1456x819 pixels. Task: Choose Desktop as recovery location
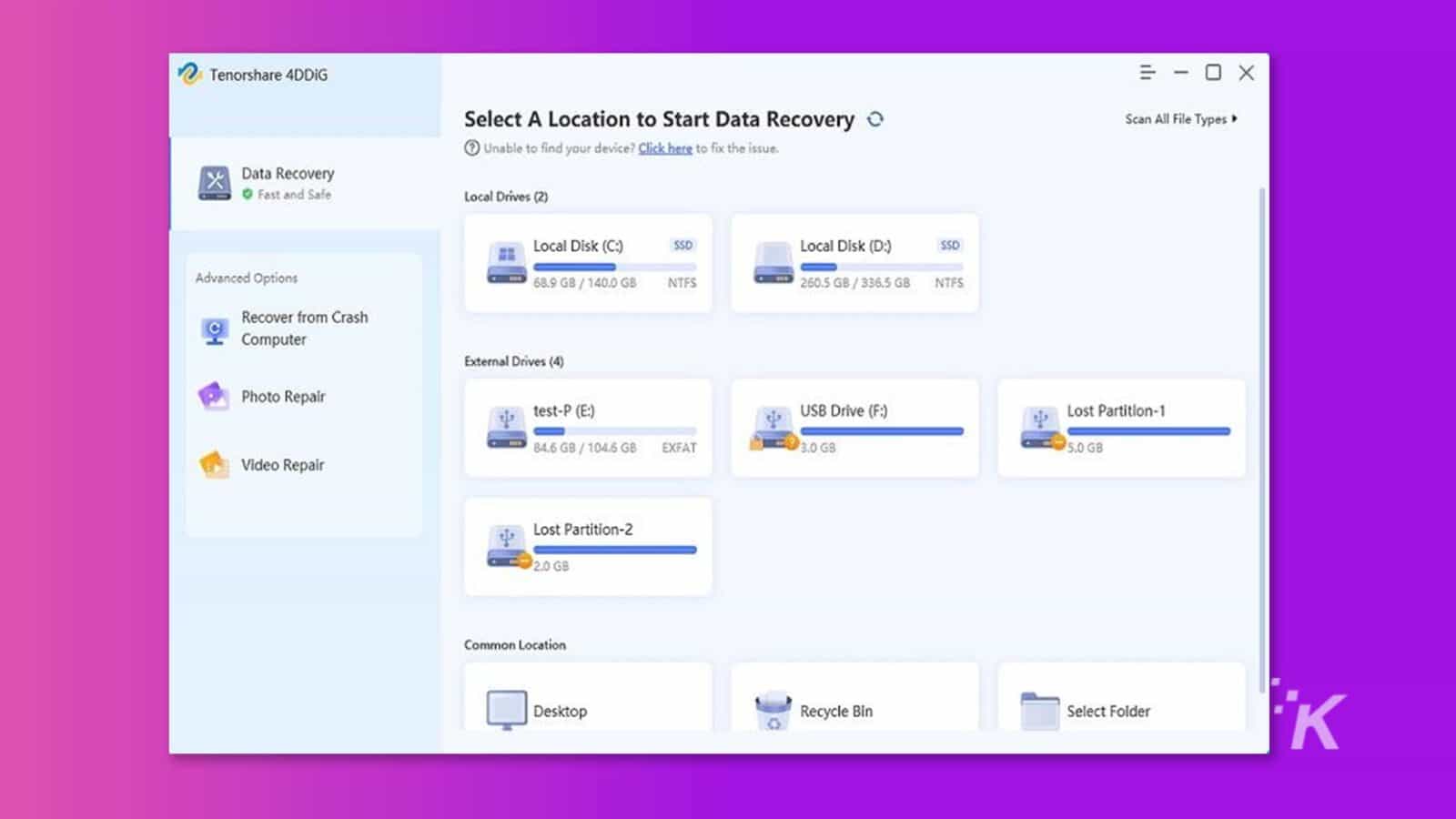(x=588, y=697)
